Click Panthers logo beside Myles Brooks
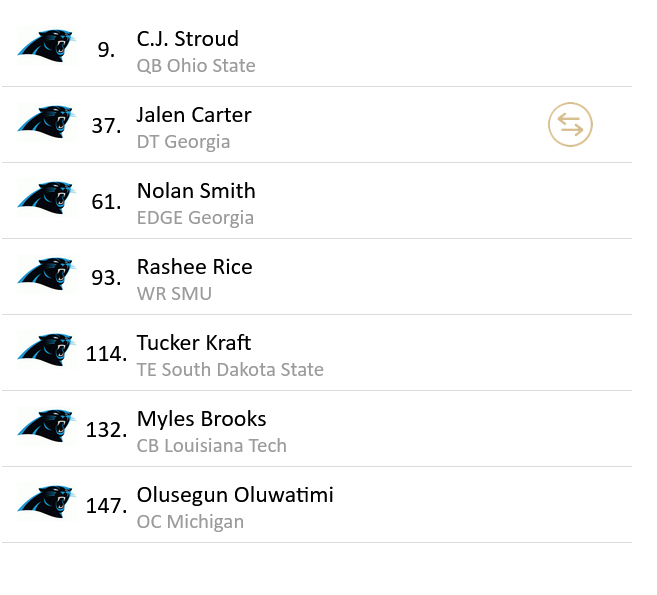Viewport: 657px width, 595px height. tap(46, 426)
